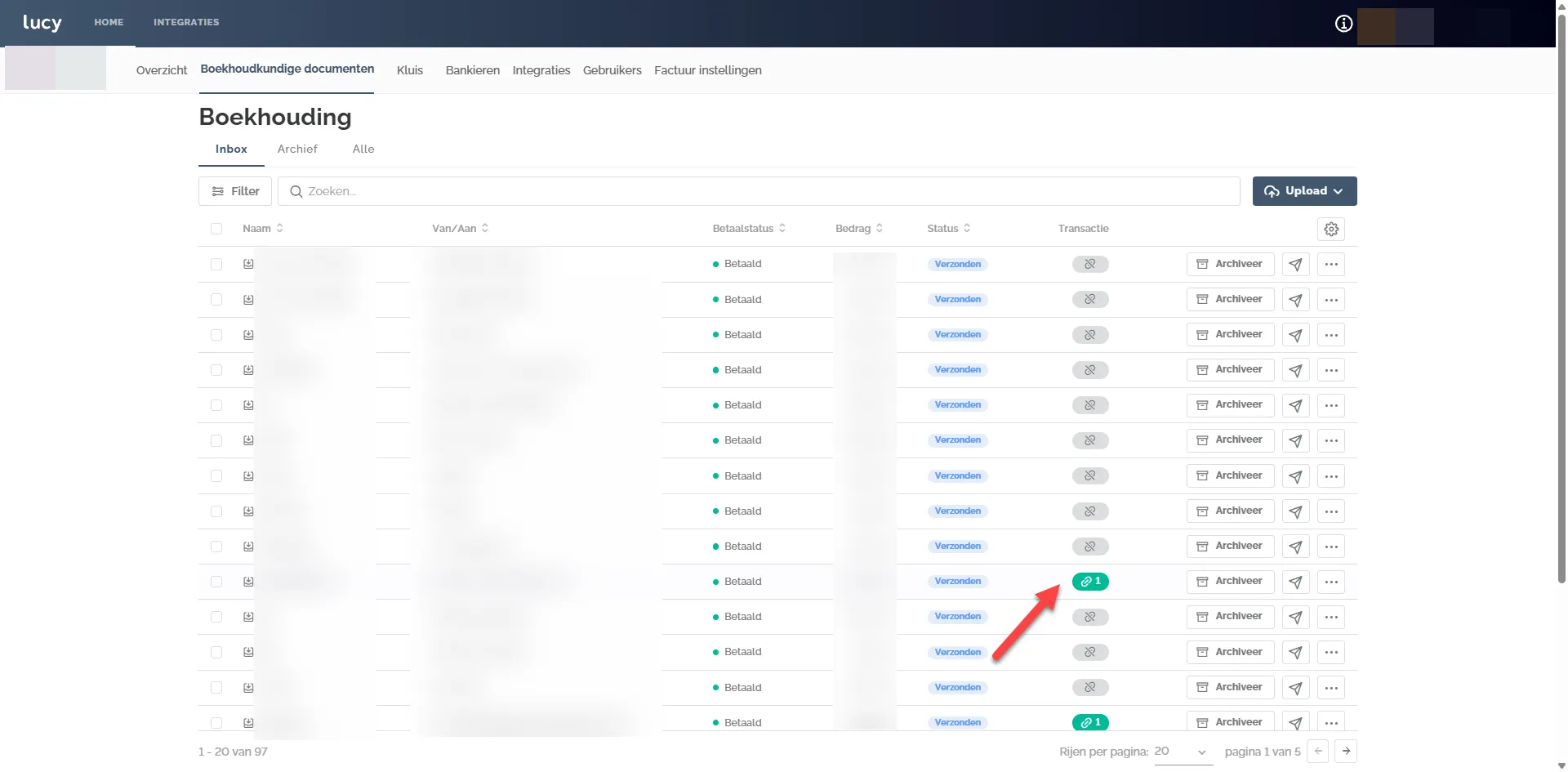Click the Filter button
This screenshot has width=1568, height=772.
point(235,191)
